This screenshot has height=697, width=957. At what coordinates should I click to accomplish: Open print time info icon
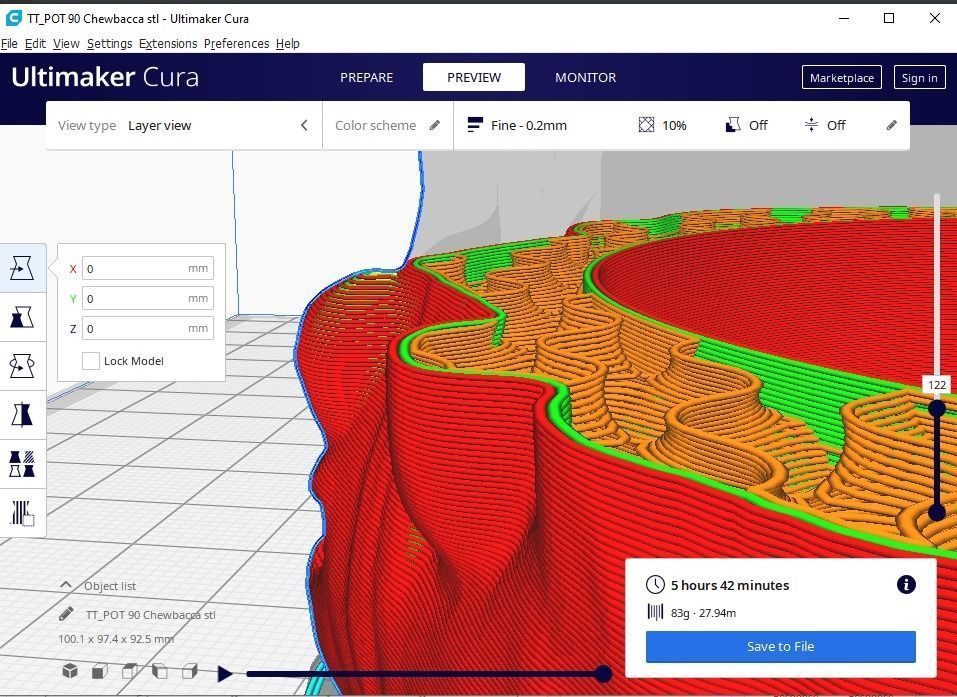(906, 585)
